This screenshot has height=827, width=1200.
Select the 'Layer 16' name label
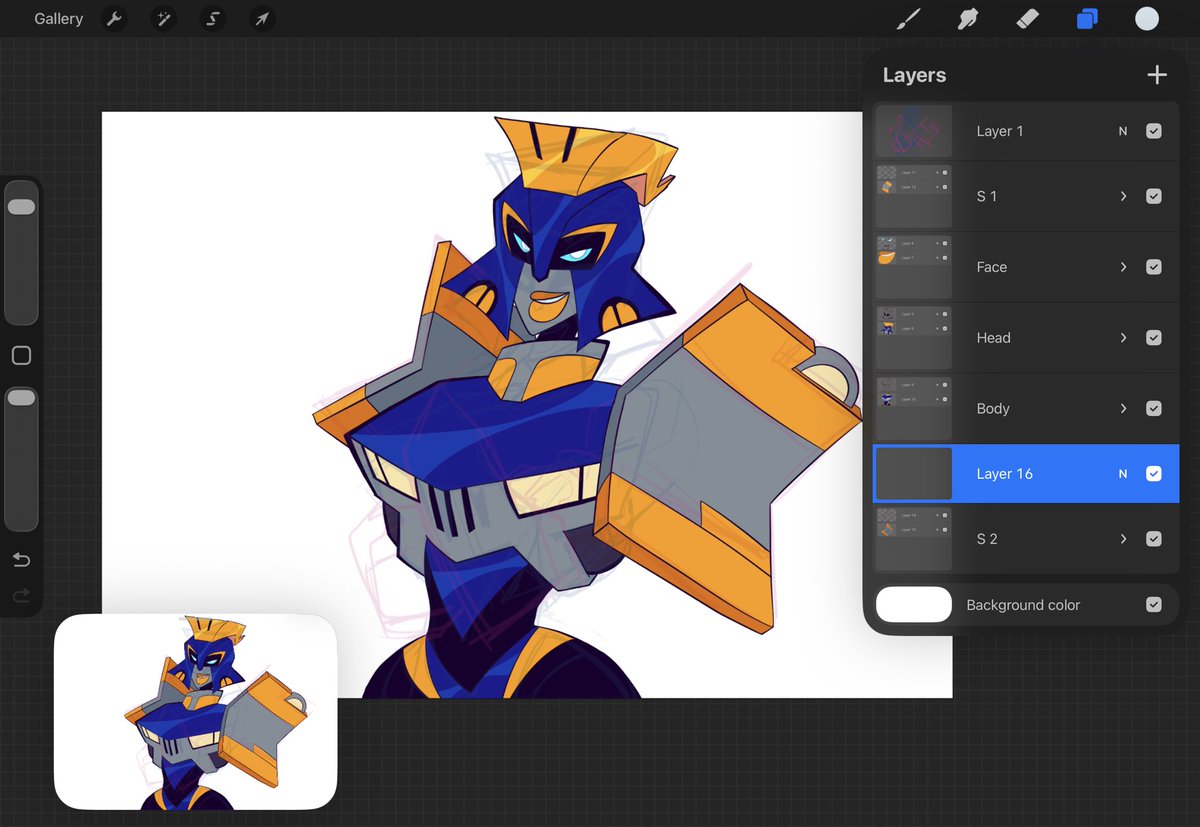[1005, 474]
